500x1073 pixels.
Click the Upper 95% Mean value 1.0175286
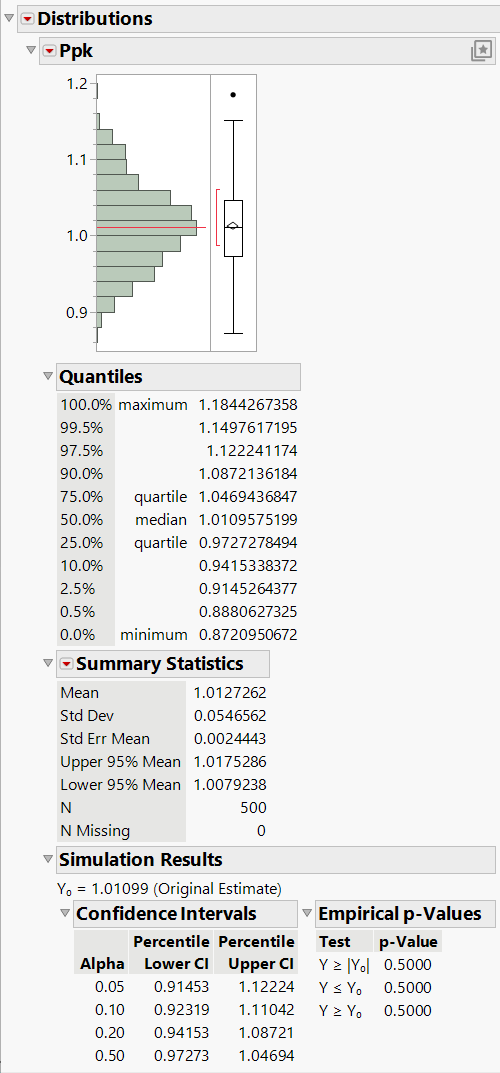point(231,762)
